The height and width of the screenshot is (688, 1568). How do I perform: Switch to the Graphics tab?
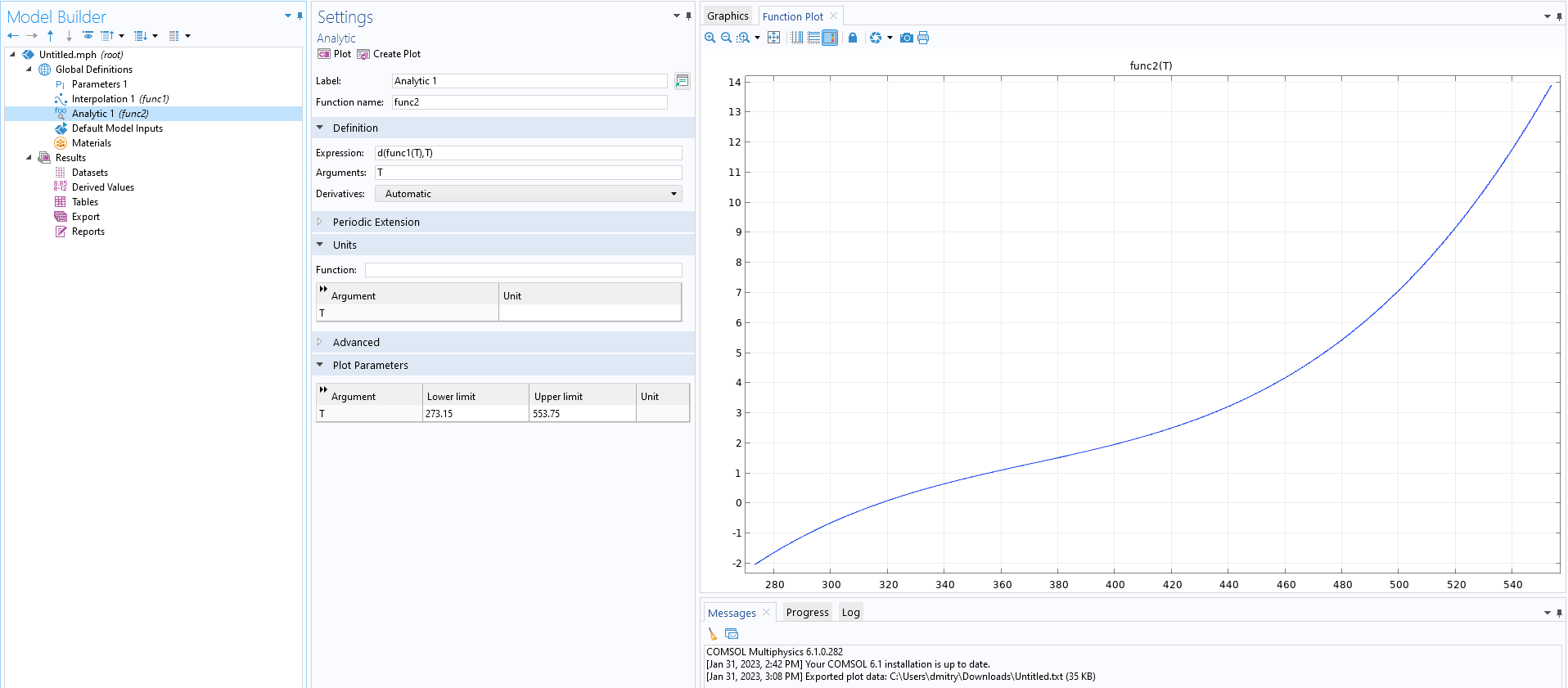point(728,16)
